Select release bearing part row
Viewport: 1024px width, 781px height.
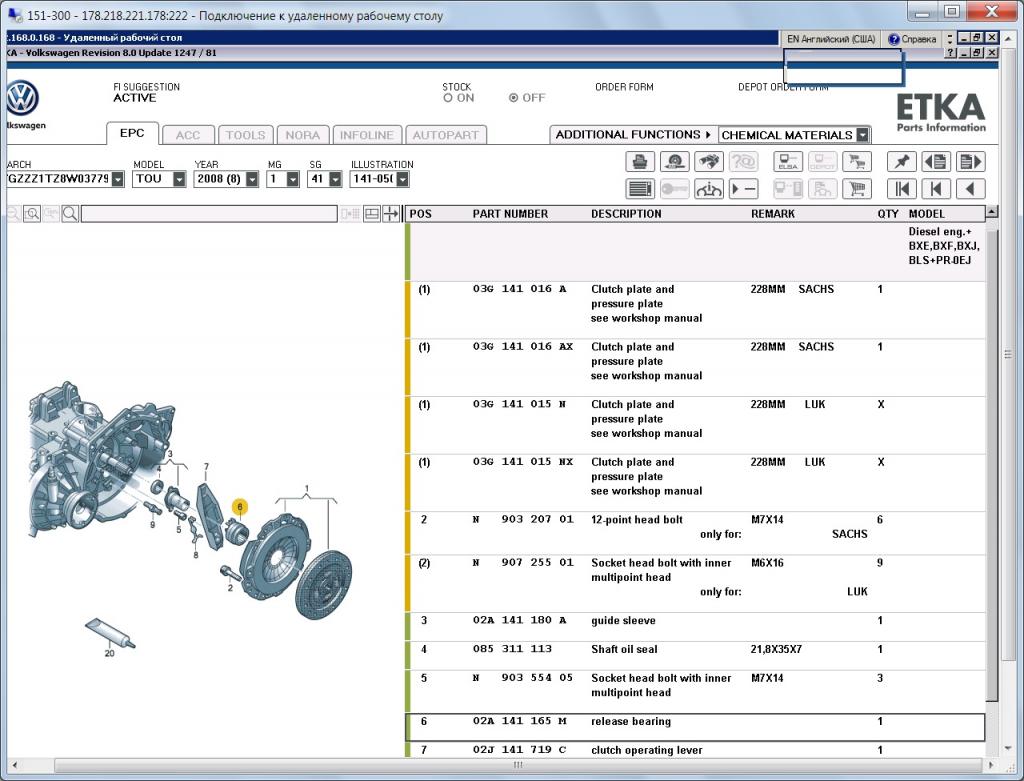(695, 727)
